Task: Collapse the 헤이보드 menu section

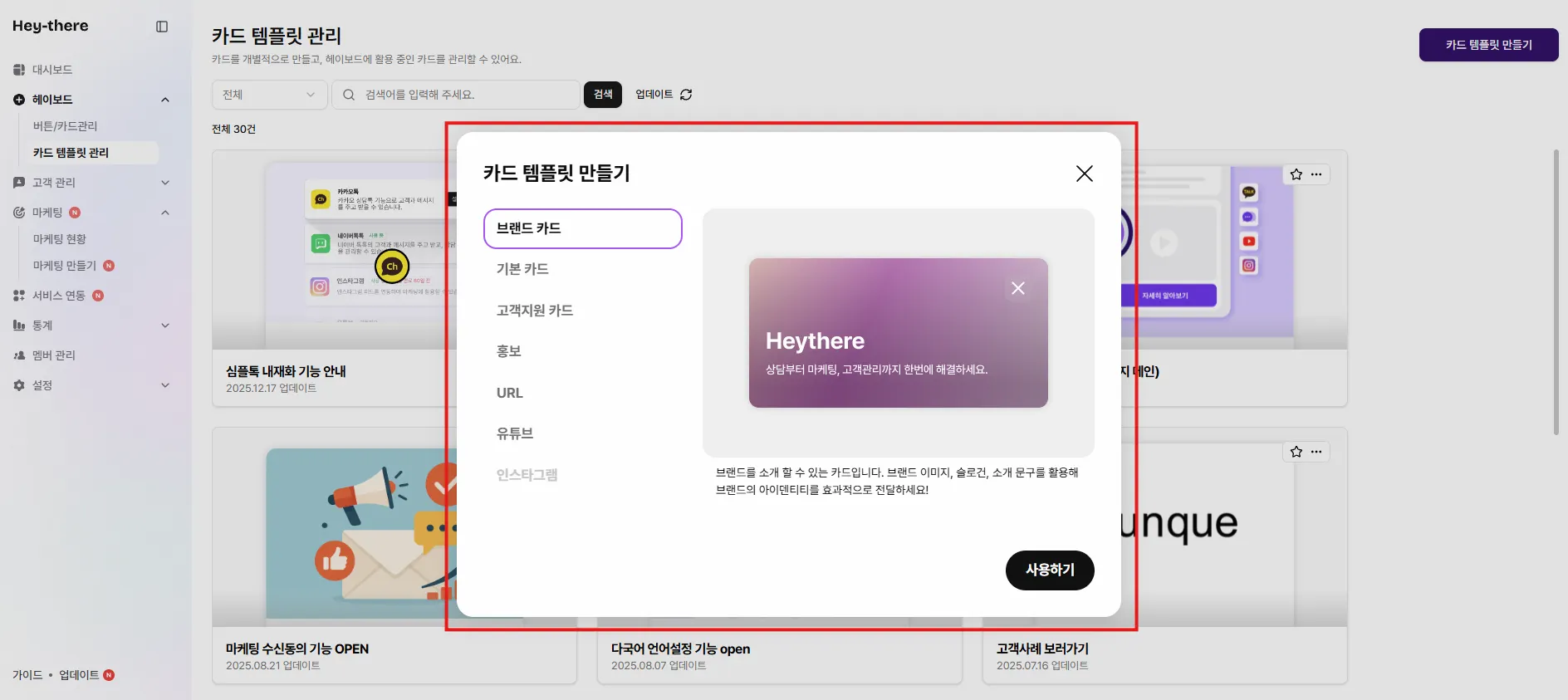Action: tap(165, 100)
